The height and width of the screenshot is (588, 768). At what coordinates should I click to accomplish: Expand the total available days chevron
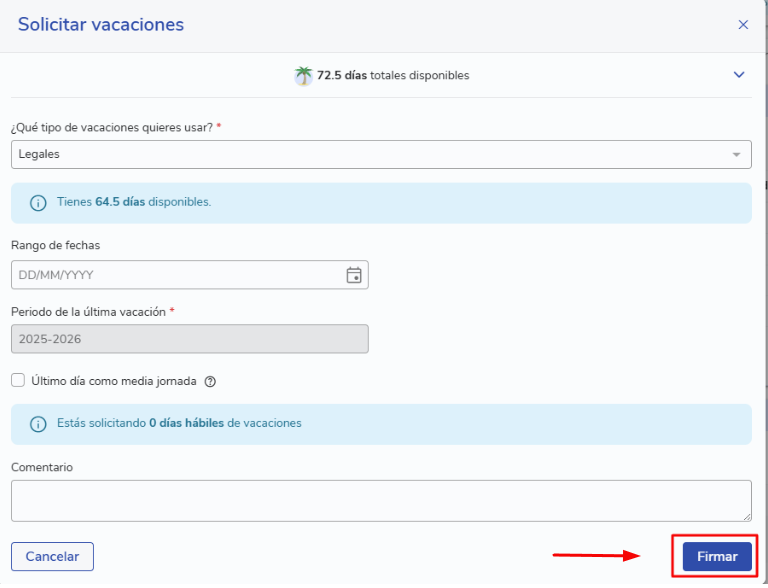(739, 74)
